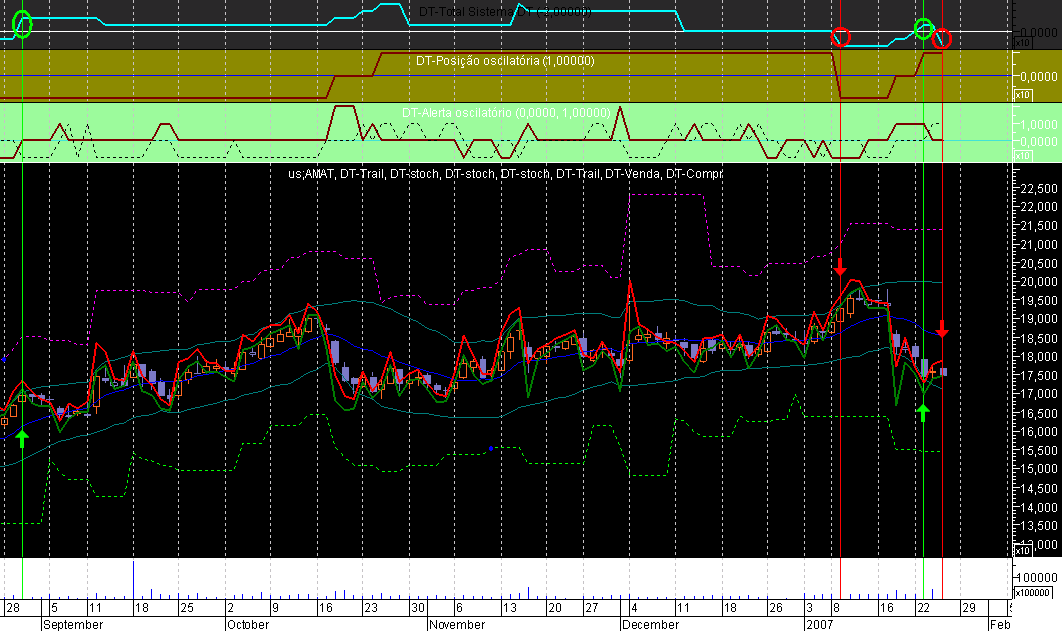Click the date 27 in November
This screenshot has height=631, width=1062.
click(592, 608)
